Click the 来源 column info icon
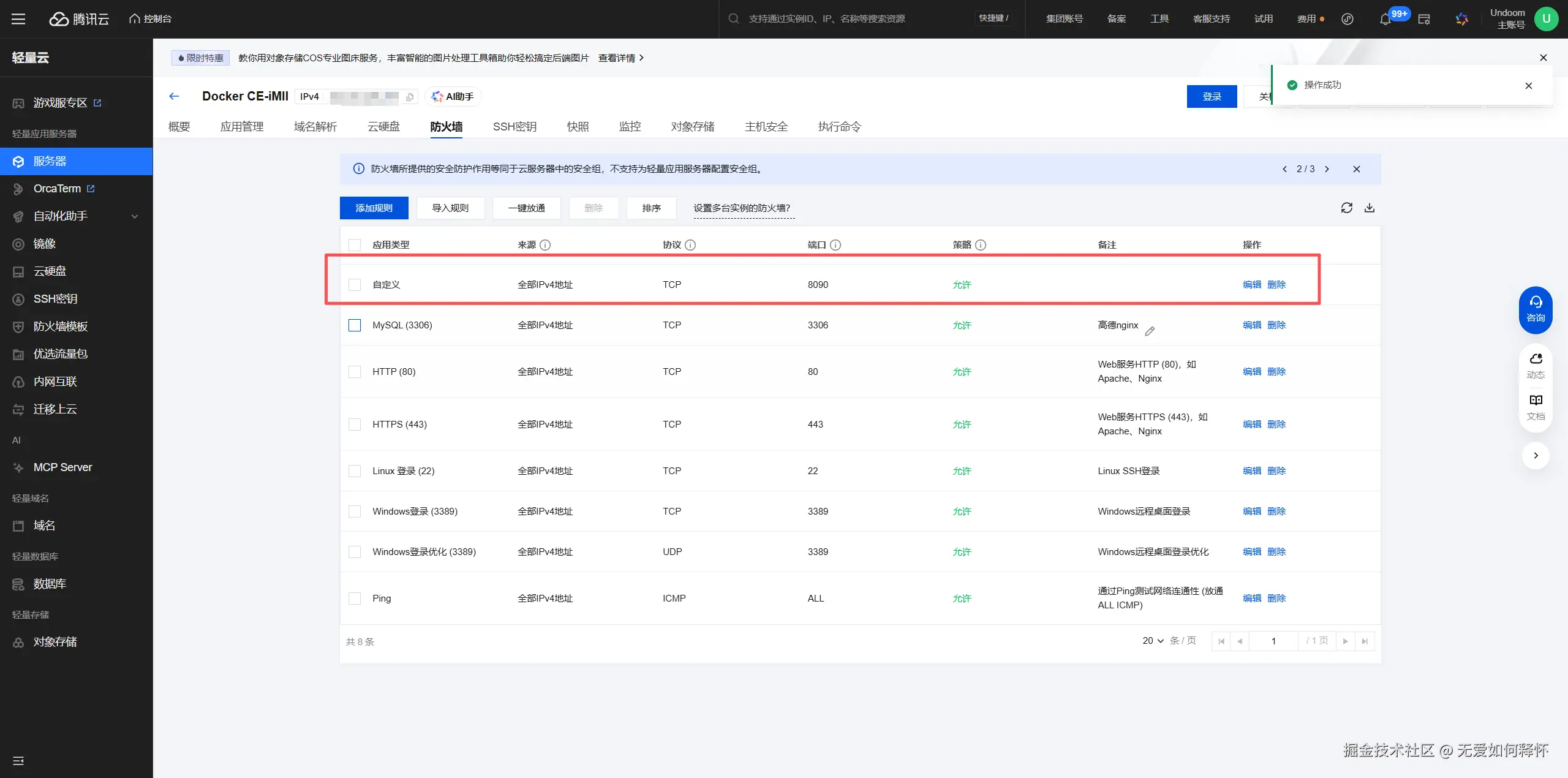1568x778 pixels. point(545,245)
